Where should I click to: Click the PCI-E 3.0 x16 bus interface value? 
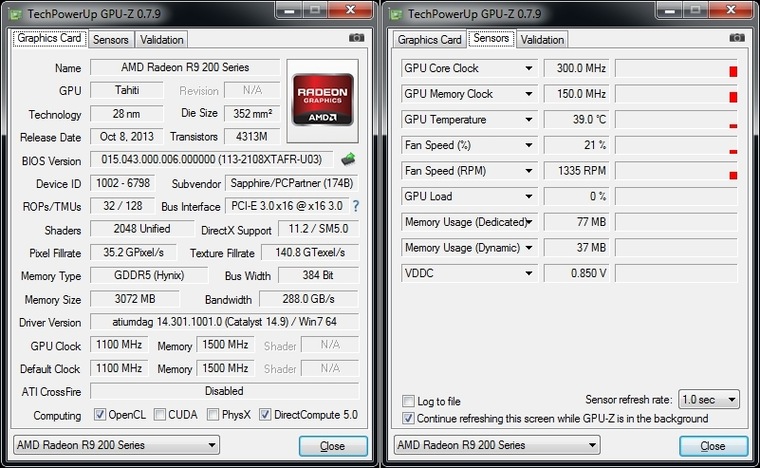[287, 206]
